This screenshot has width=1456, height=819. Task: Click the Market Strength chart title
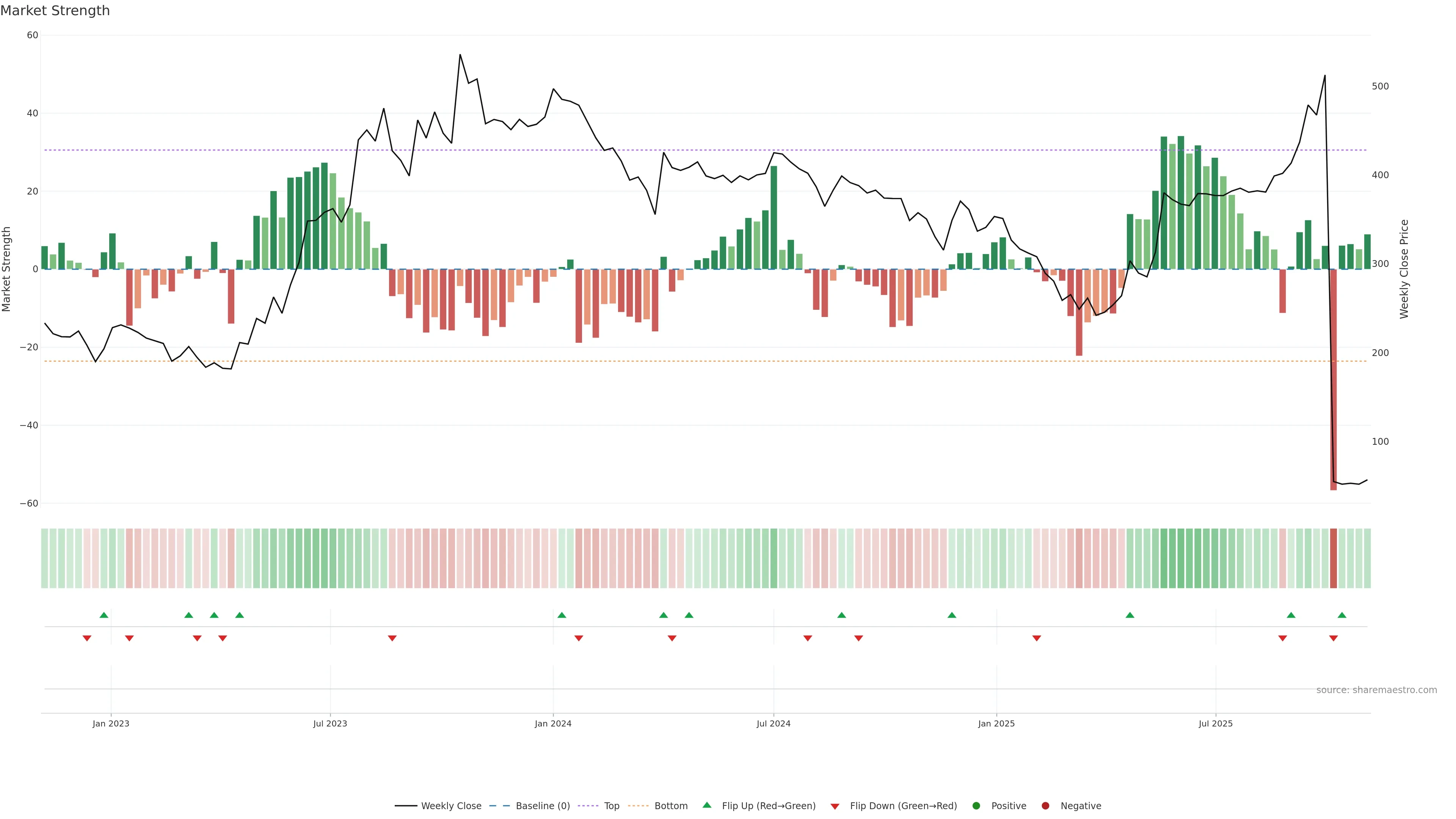[55, 11]
